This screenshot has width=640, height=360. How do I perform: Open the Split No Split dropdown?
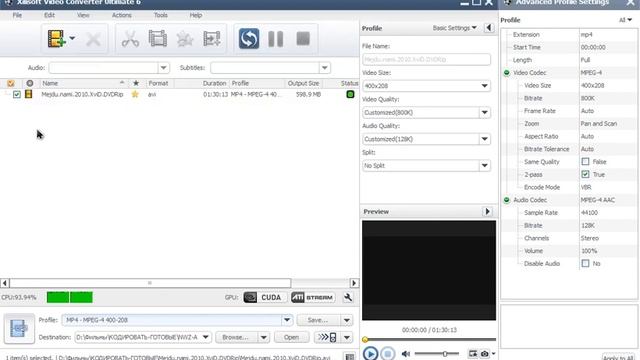pos(484,166)
